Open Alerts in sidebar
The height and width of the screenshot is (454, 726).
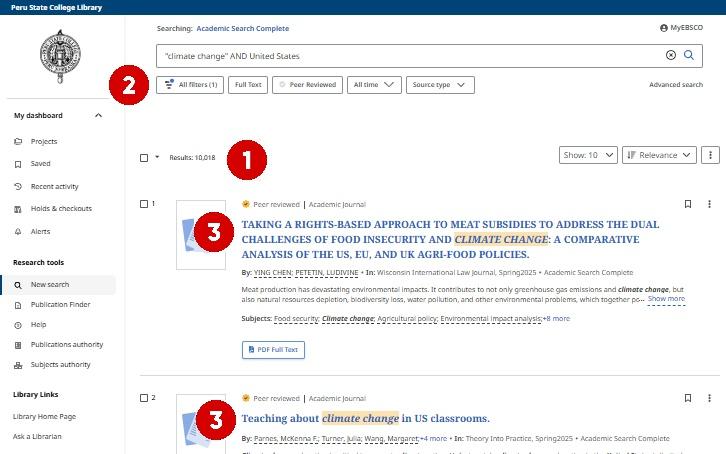pyautogui.click(x=40, y=231)
